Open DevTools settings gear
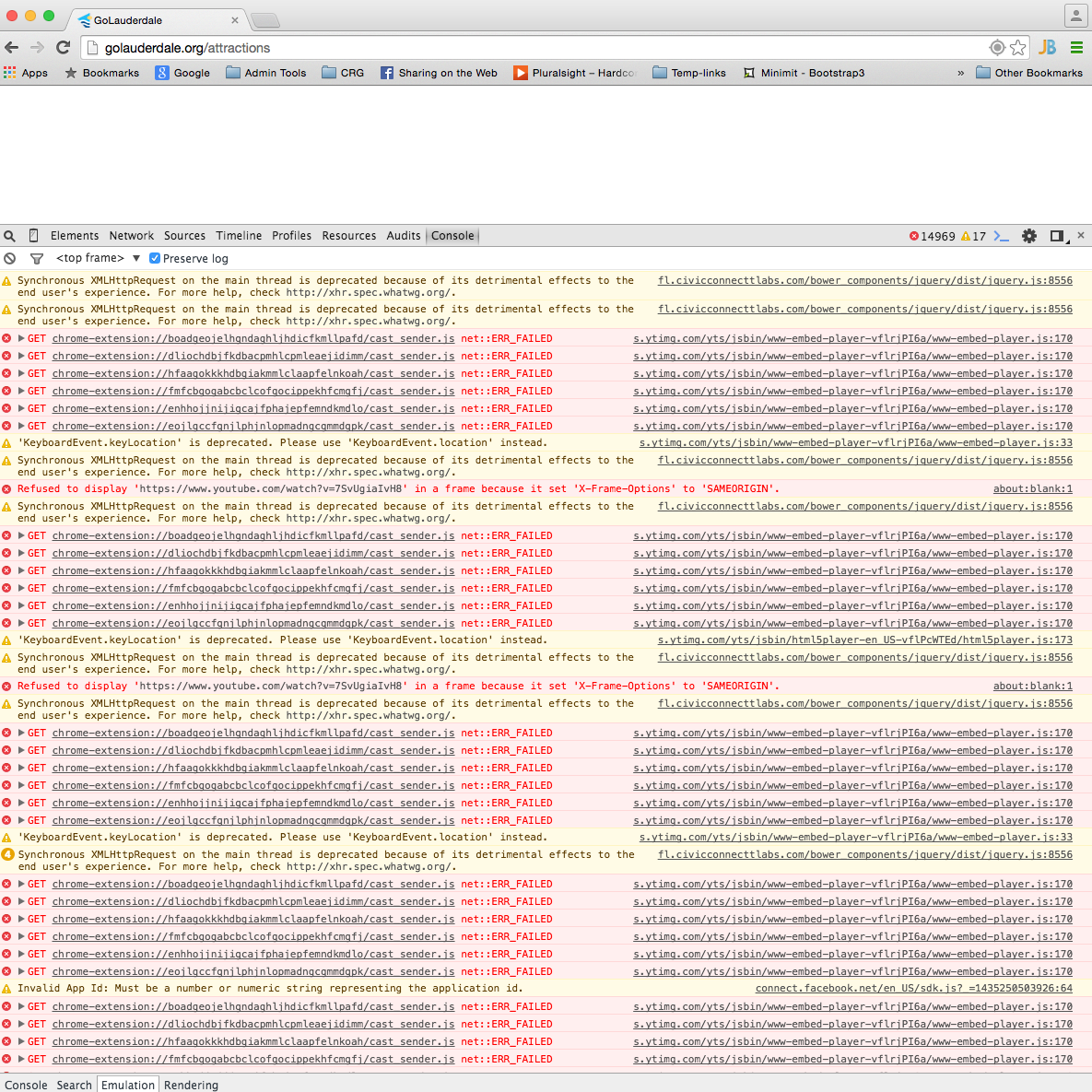Screen dimensions: 1092x1092 coord(1028,236)
